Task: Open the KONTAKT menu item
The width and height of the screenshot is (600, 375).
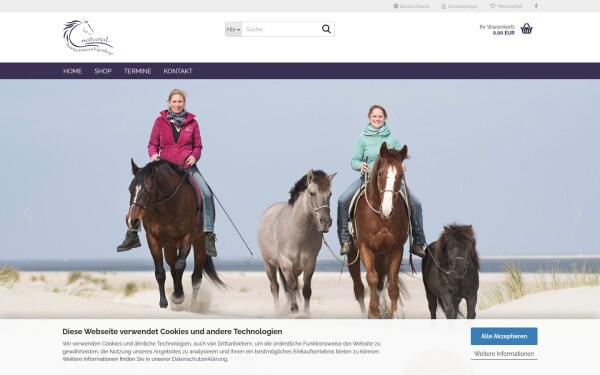Action: click(178, 71)
